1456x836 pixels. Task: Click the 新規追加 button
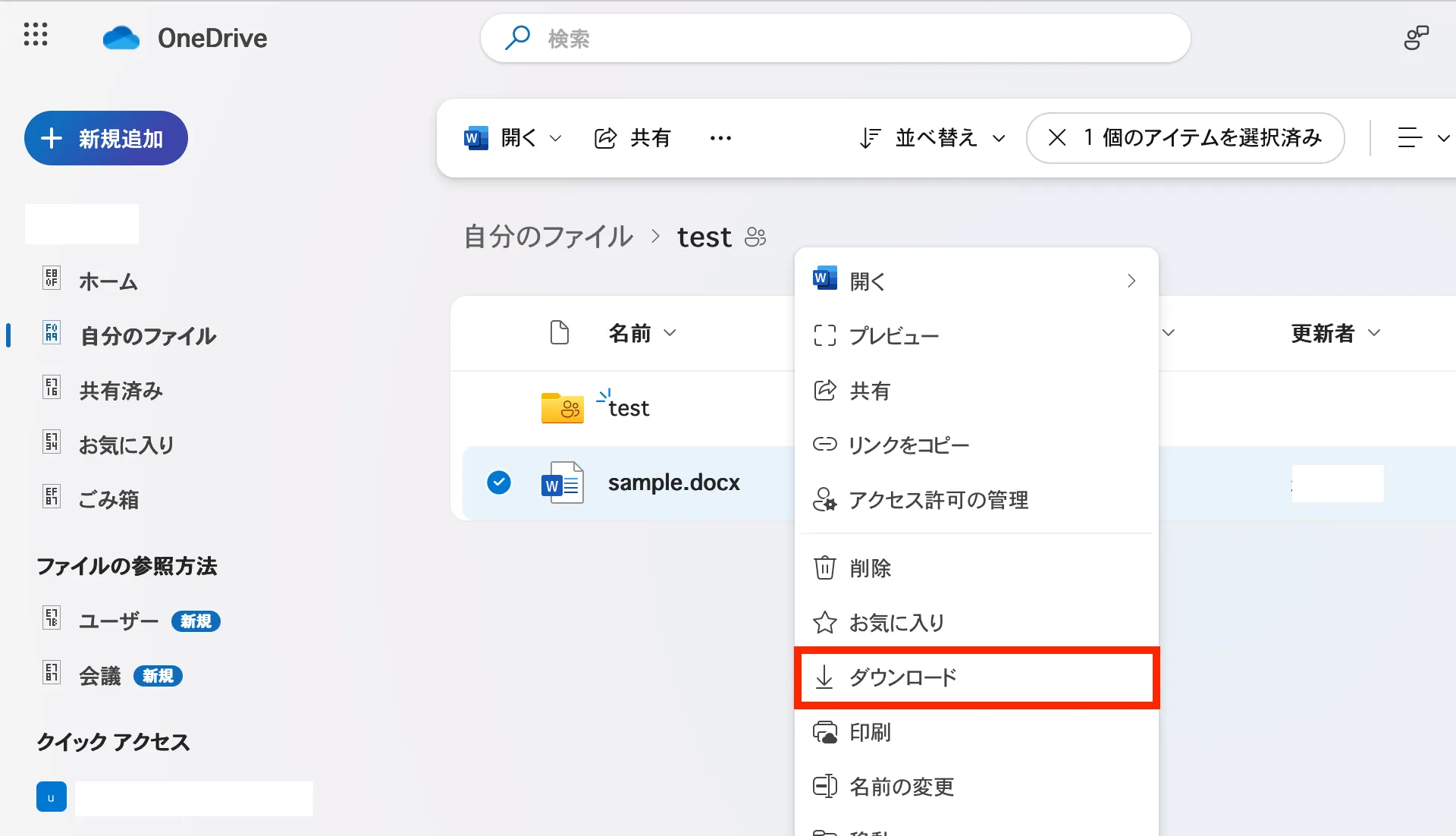pyautogui.click(x=106, y=138)
